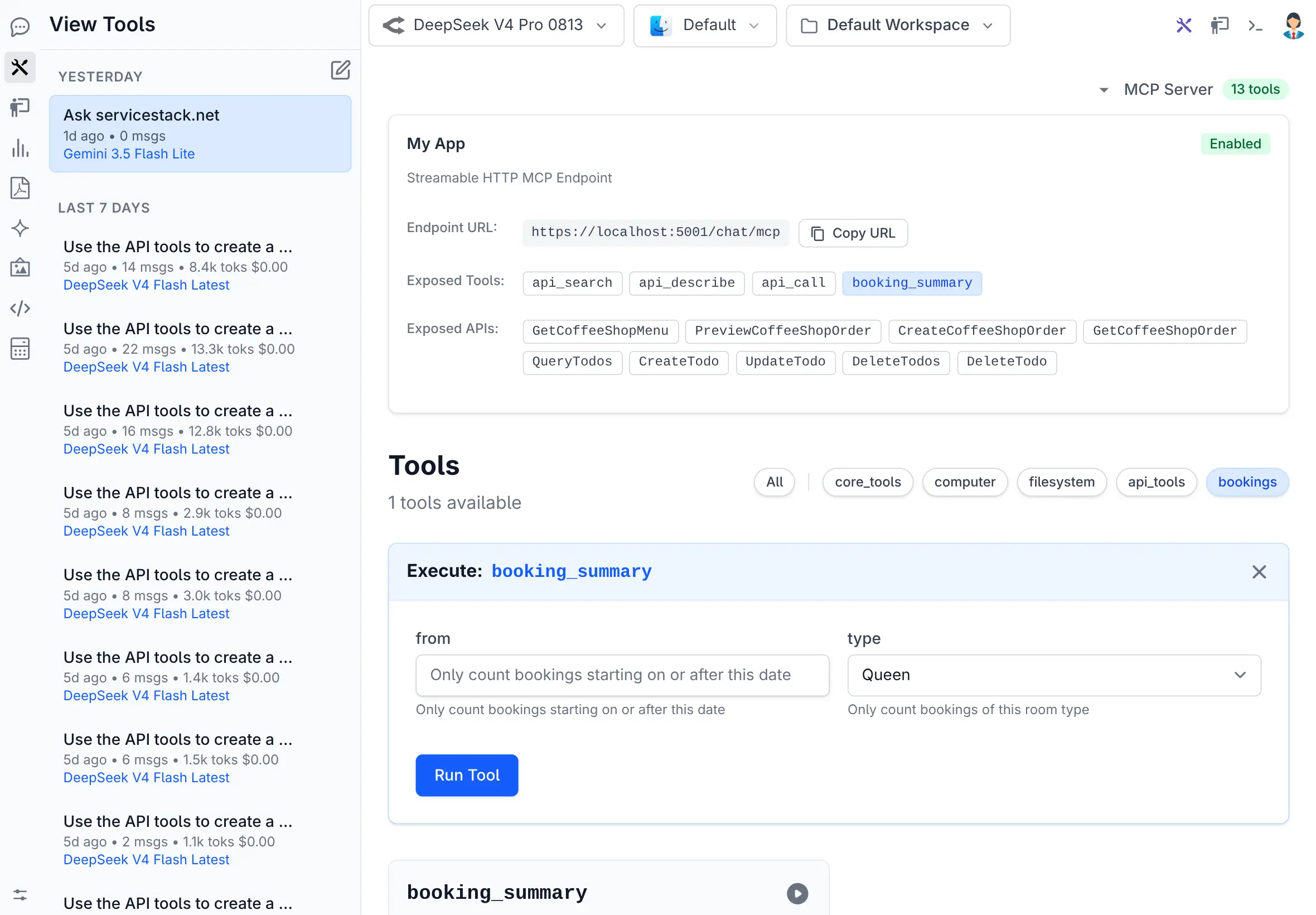Open the code brackets icon in sidebar
The image size is (1316, 915).
point(20,309)
